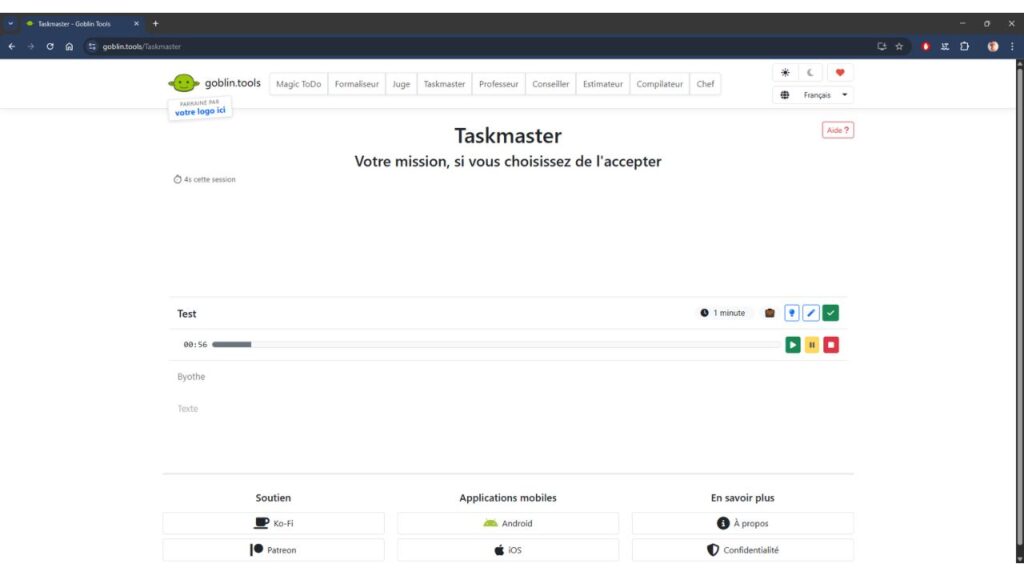The height and width of the screenshot is (576, 1024).
Task: Switch to dark theme moon icon
Action: 810,72
